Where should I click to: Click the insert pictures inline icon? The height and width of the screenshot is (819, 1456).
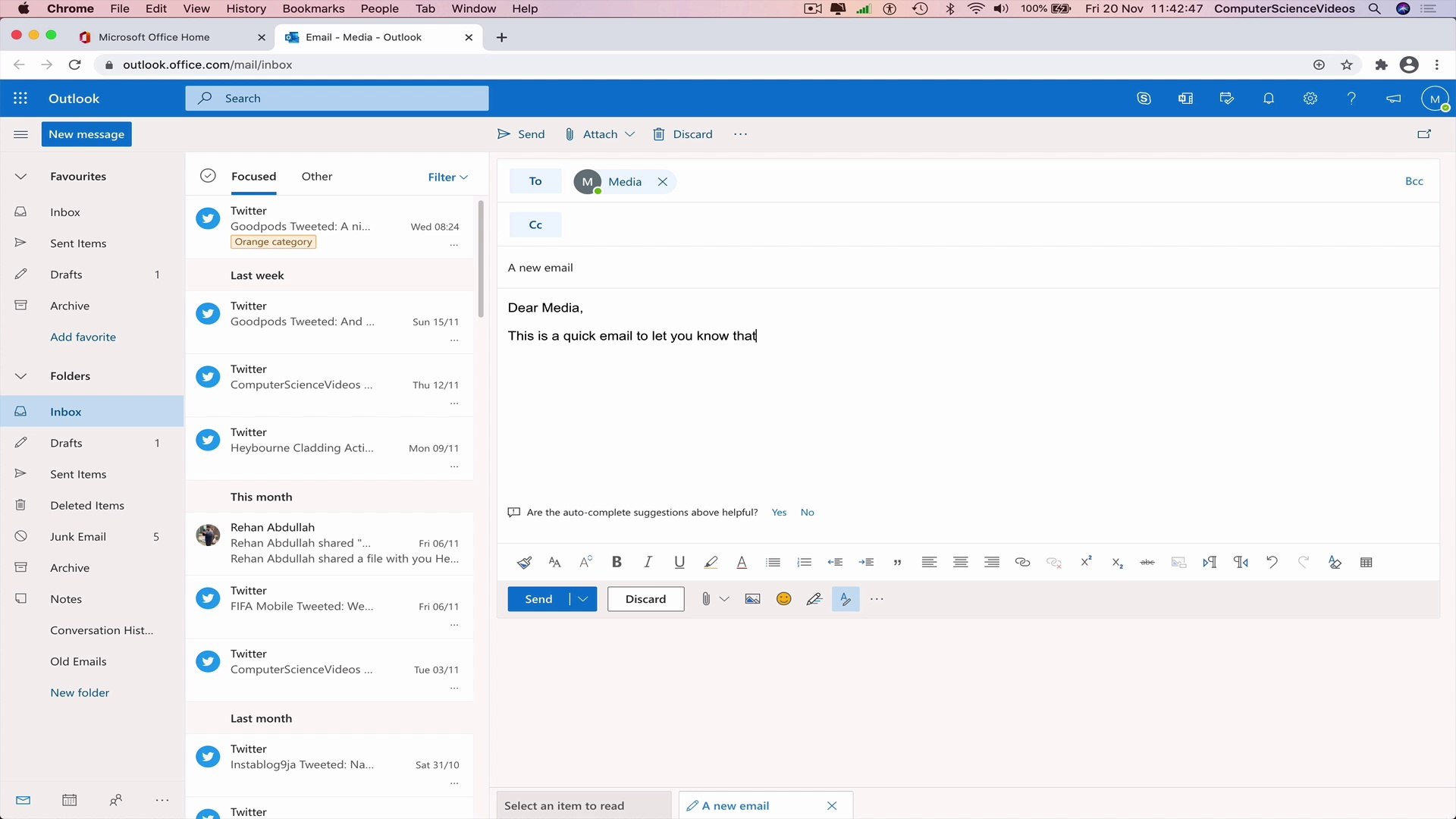(752, 599)
